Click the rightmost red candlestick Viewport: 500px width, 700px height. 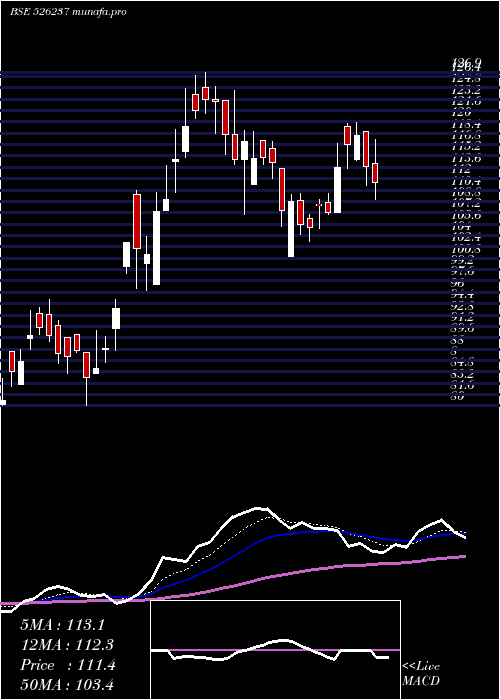[x=375, y=172]
